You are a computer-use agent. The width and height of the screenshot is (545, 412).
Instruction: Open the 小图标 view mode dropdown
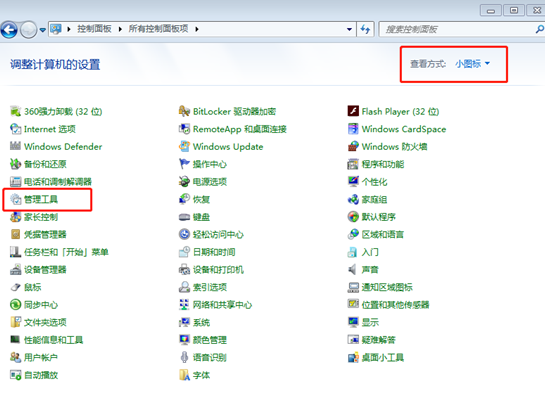pyautogui.click(x=472, y=64)
